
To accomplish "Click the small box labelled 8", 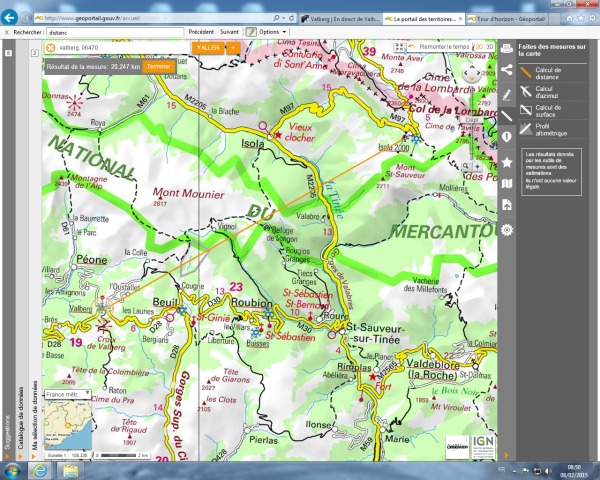I will 8,53.
